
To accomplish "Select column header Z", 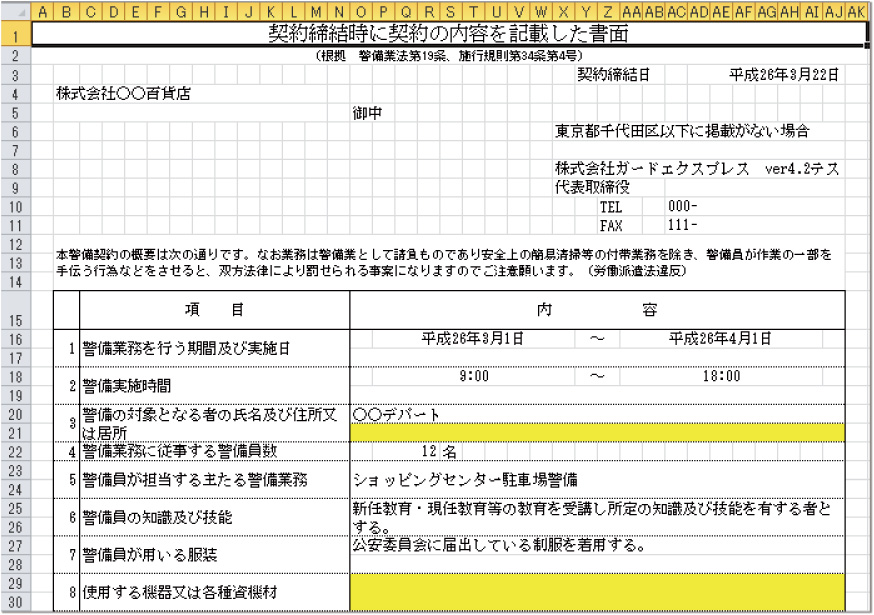I will pyautogui.click(x=608, y=12).
